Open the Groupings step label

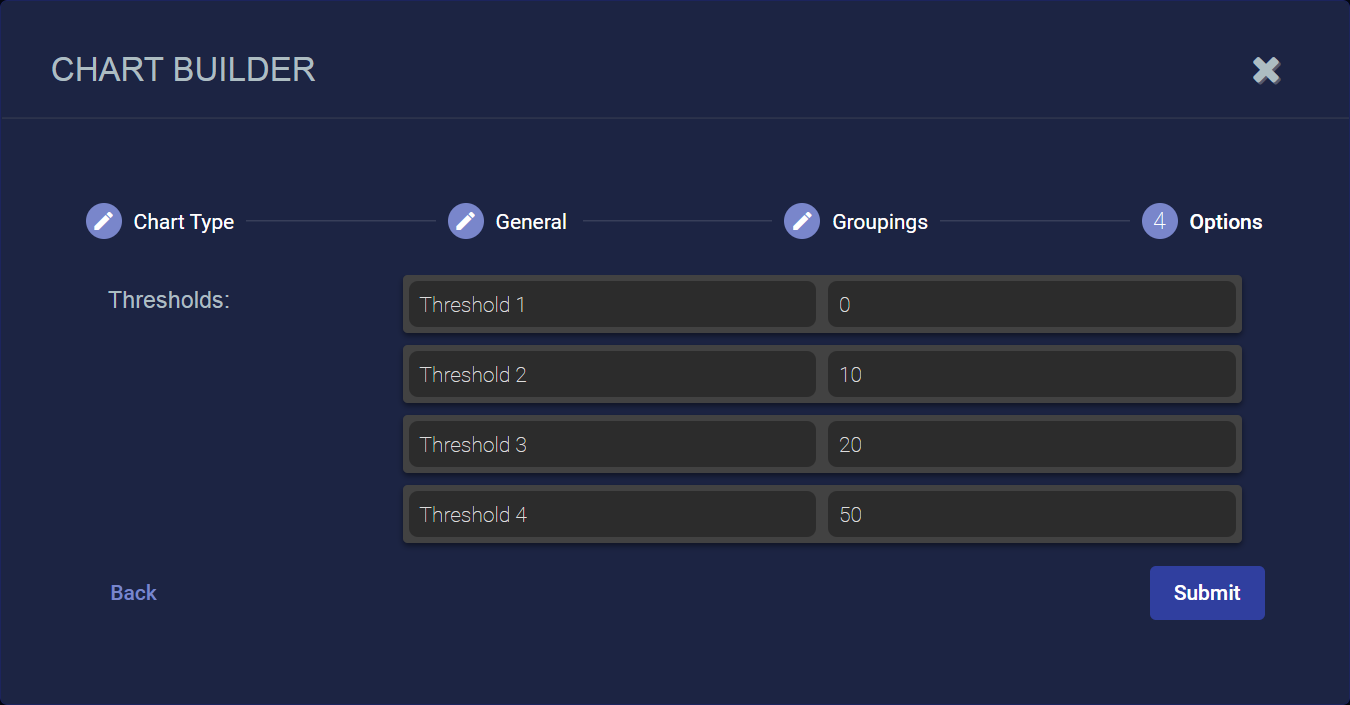click(x=880, y=222)
